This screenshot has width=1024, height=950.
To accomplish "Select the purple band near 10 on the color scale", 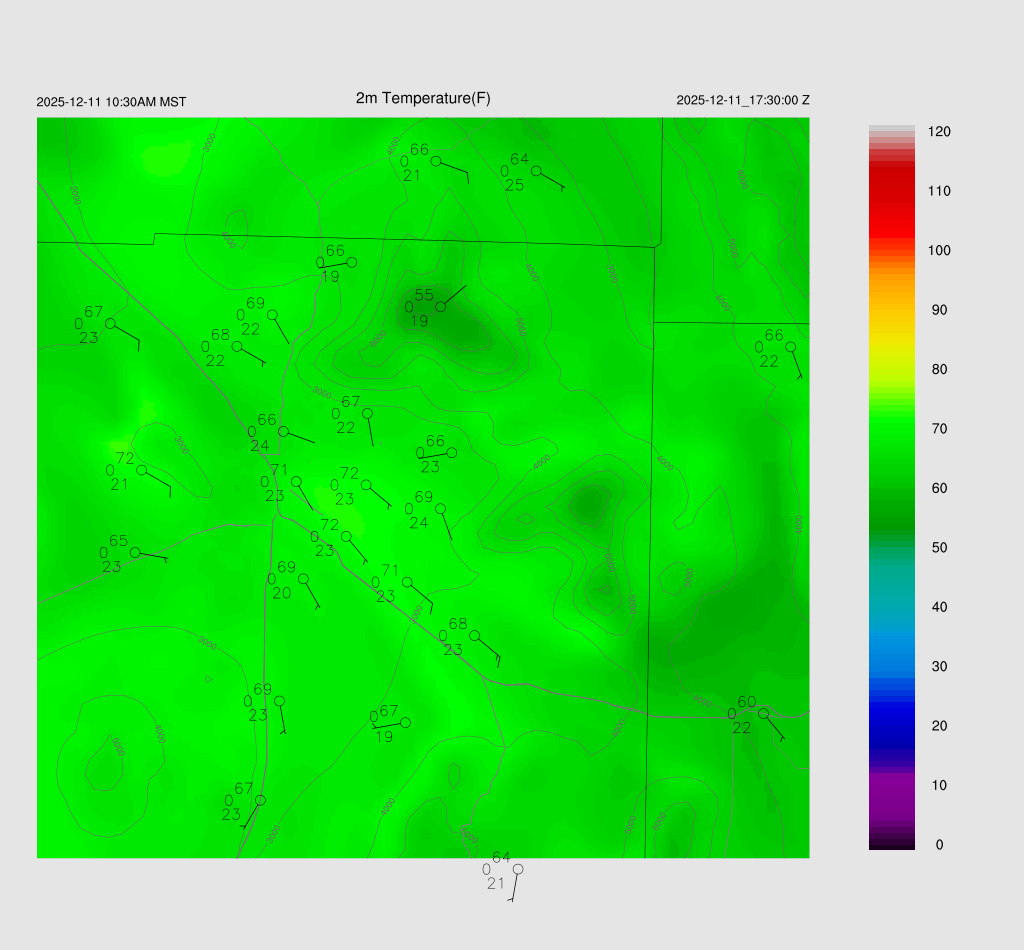I will click(x=891, y=787).
